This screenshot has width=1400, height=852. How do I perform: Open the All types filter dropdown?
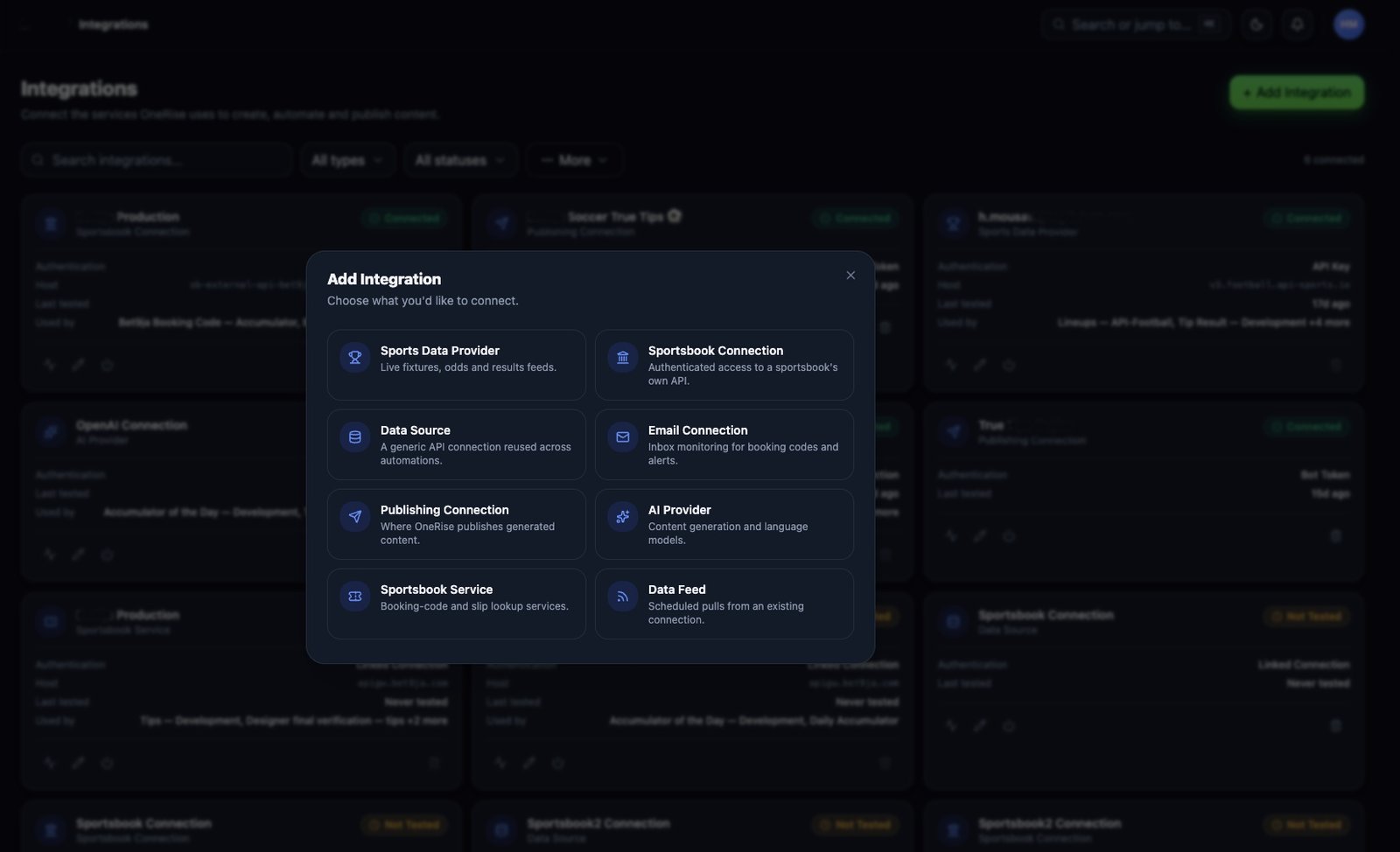click(347, 160)
